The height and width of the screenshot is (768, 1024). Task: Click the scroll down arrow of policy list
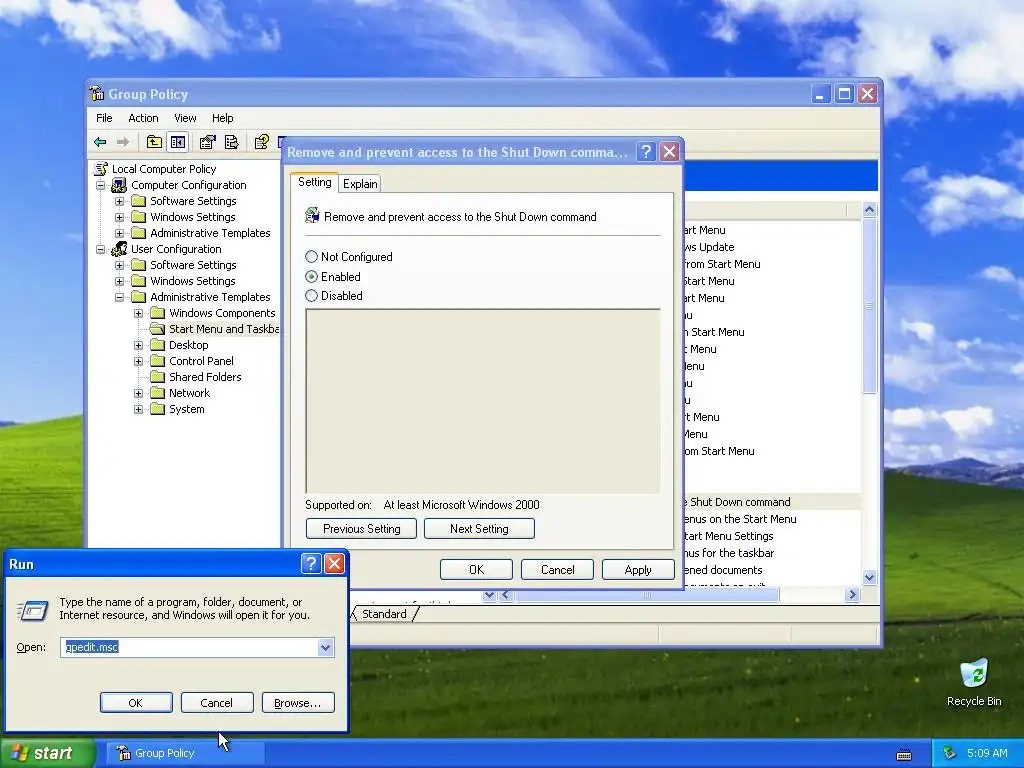point(869,577)
